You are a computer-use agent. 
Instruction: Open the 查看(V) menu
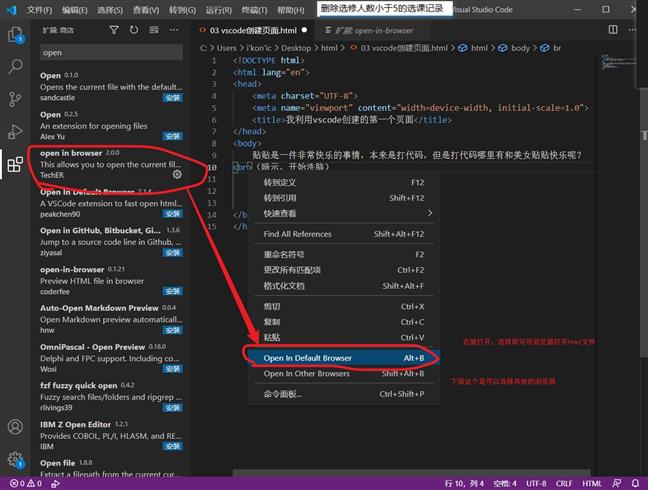click(146, 10)
